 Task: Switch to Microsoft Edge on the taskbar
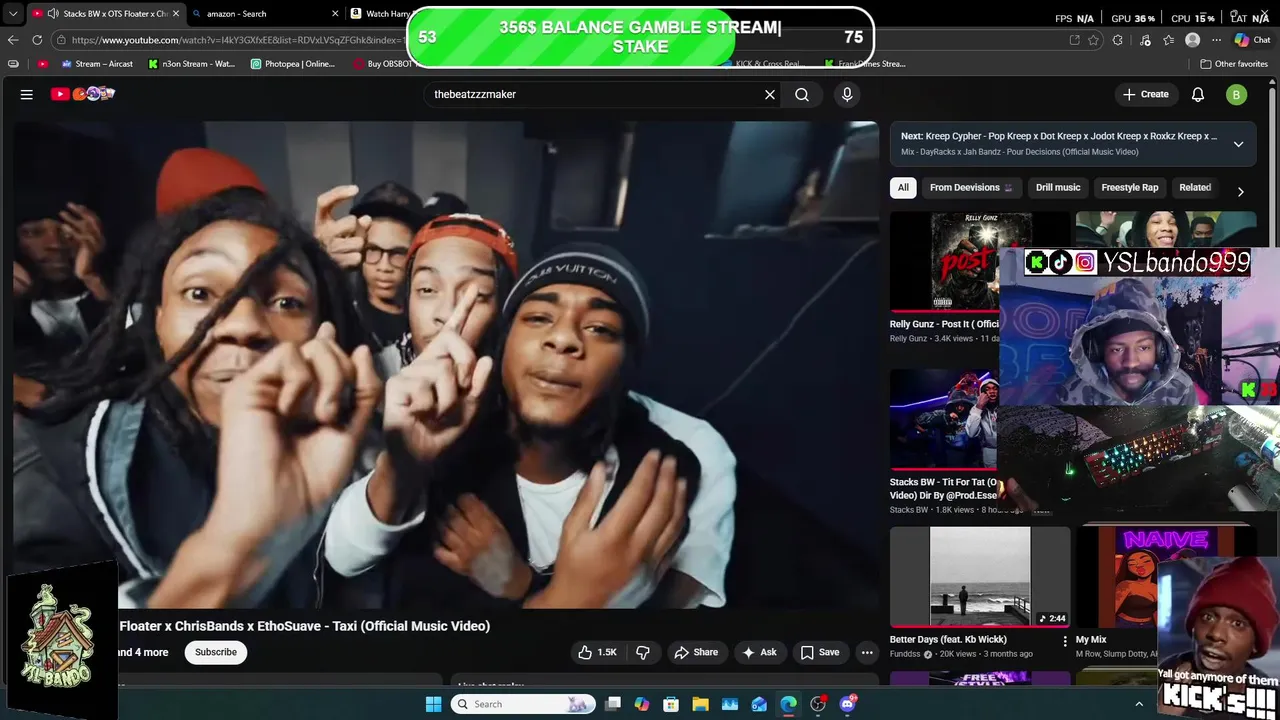(789, 704)
